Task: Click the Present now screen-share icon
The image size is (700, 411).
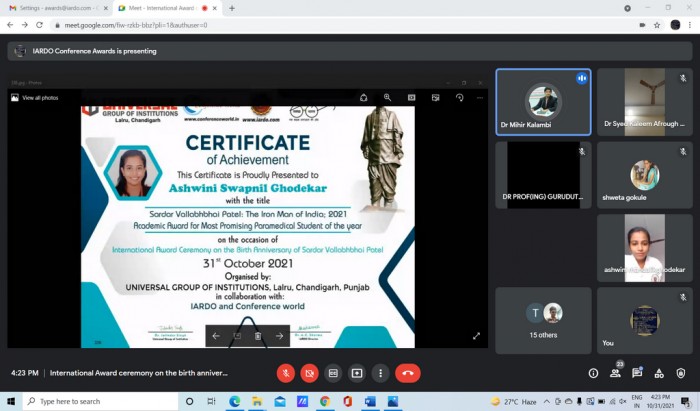Action: [357, 373]
